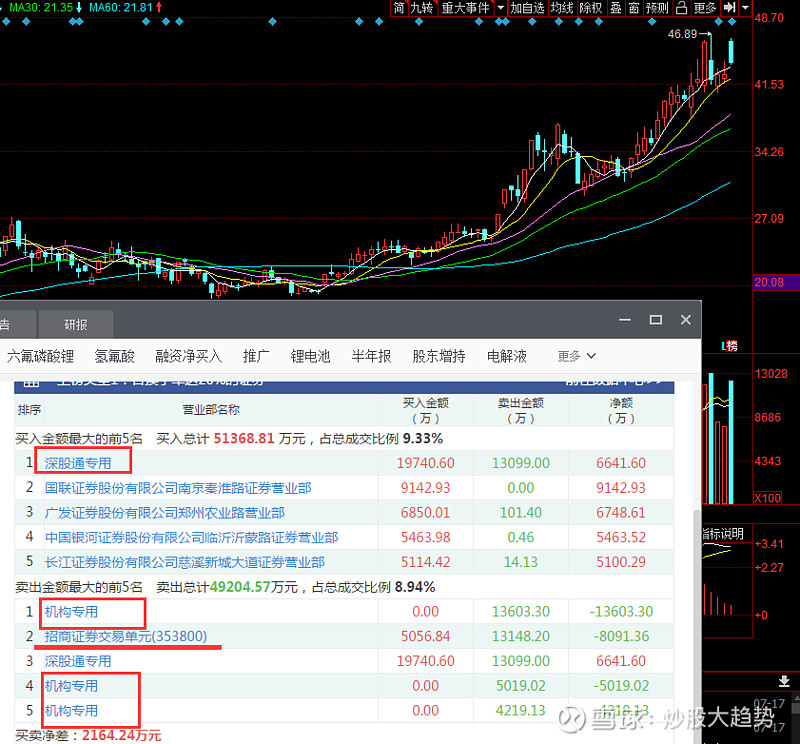Open the fourth-ranked seller 机构专用 link
This screenshot has height=744, width=800.
(x=71, y=686)
